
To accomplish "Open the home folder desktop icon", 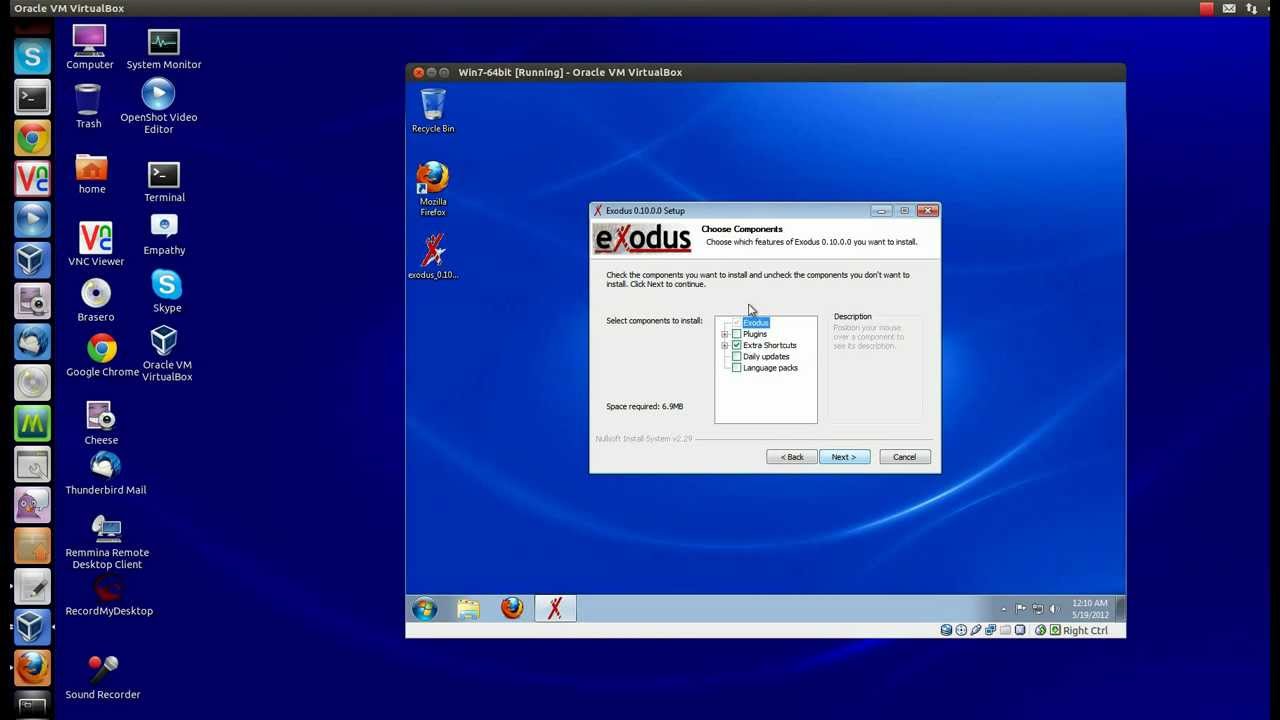I will tap(91, 174).
